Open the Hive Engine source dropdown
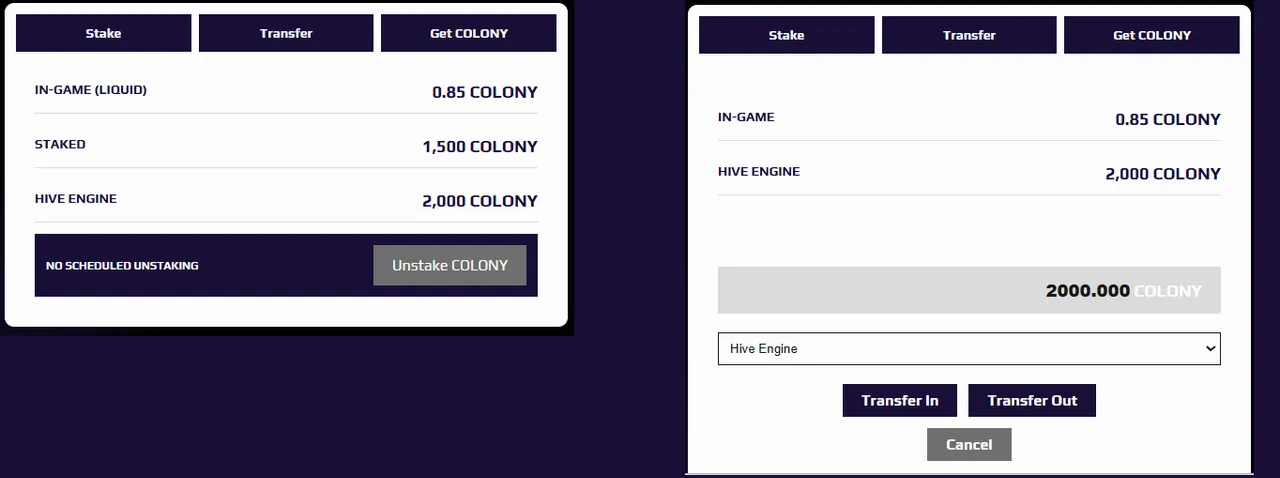1280x478 pixels. [969, 349]
